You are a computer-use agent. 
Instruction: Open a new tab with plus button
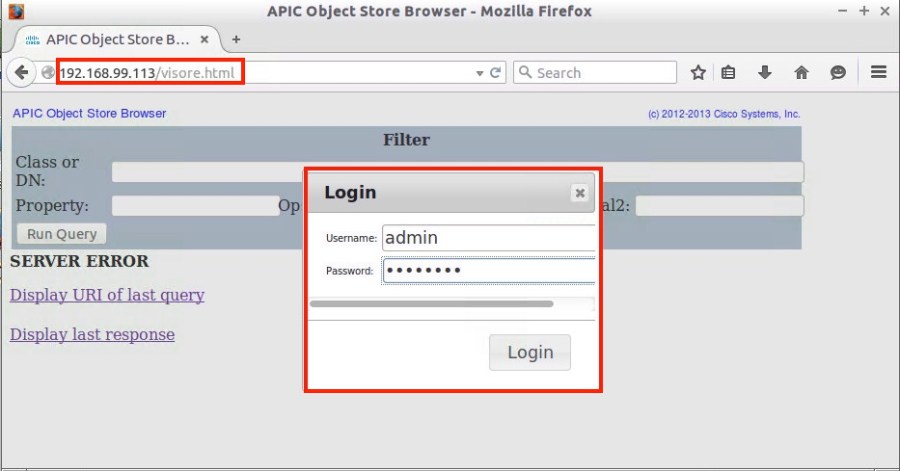236,40
